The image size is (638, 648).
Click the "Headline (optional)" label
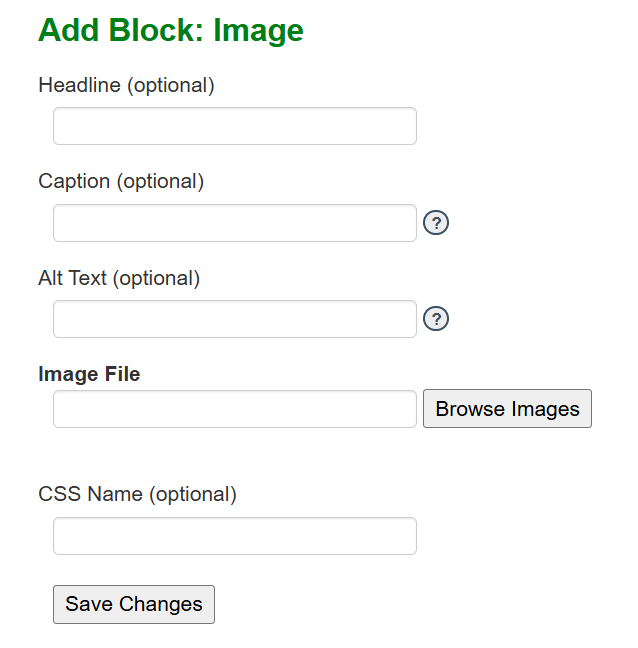pyautogui.click(x=126, y=85)
